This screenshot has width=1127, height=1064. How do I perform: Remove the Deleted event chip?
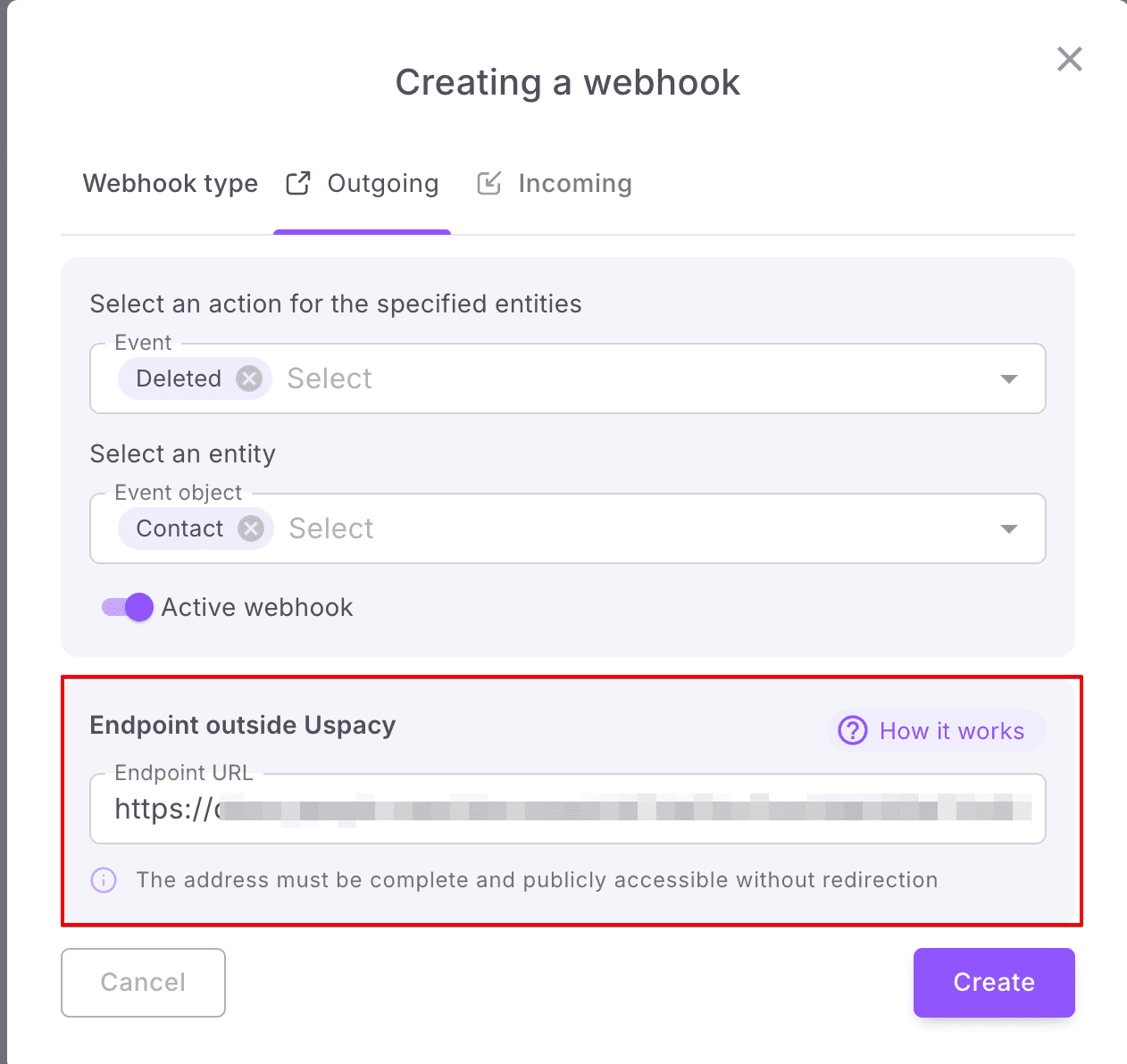[x=249, y=378]
